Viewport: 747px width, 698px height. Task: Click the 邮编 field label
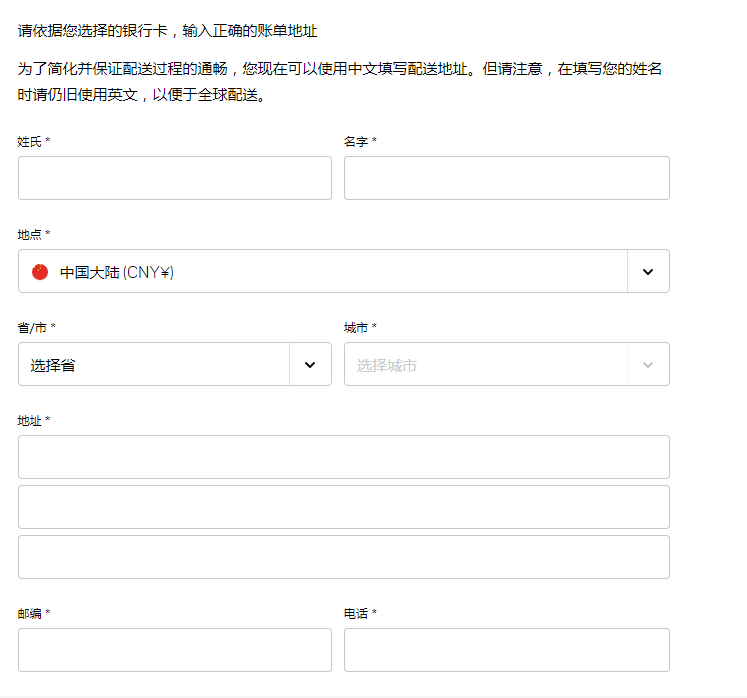(30, 613)
